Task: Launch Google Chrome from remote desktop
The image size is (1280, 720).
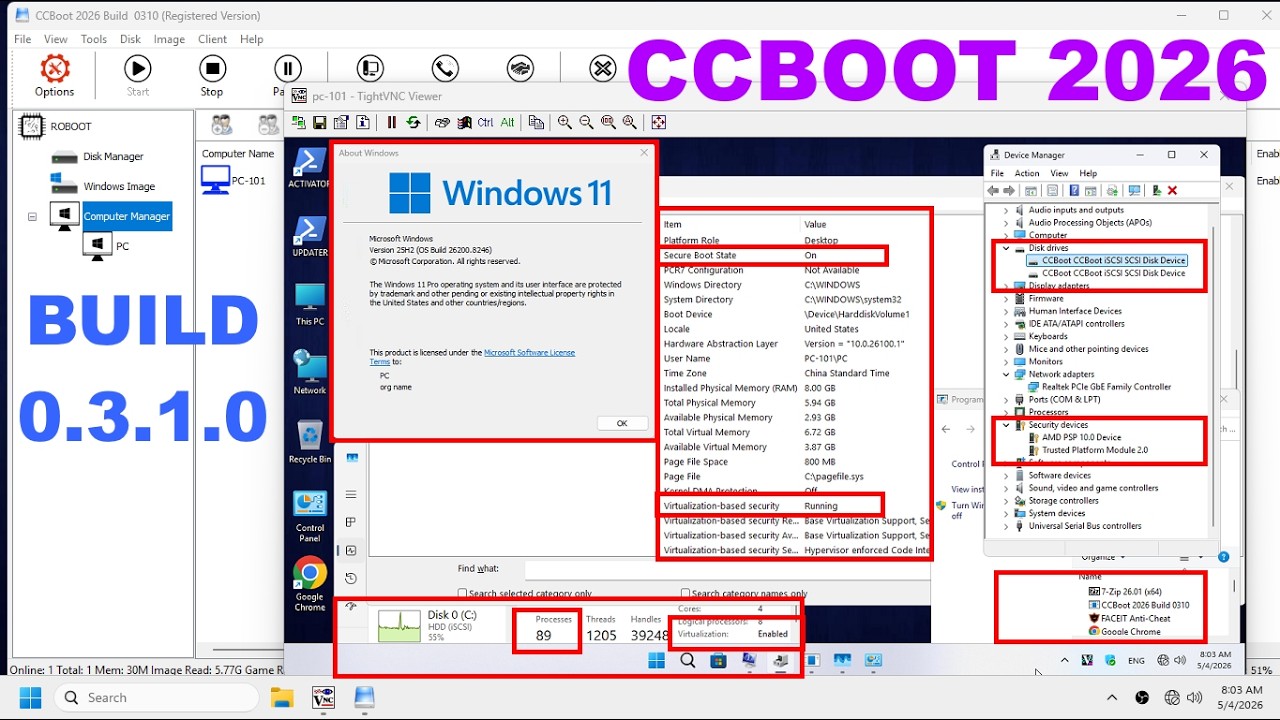Action: pos(309,584)
